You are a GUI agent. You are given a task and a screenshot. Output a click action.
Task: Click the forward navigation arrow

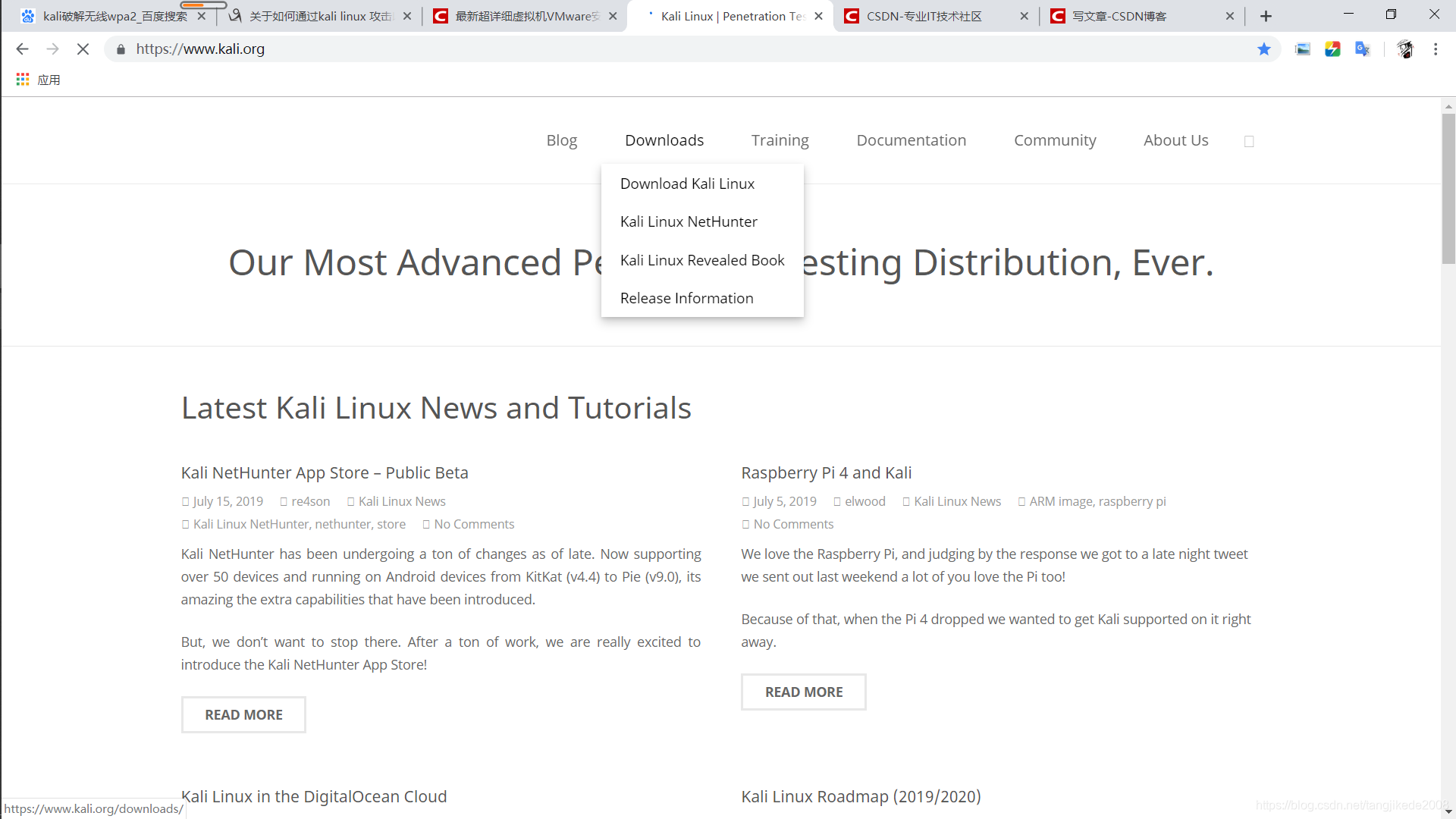[x=52, y=49]
